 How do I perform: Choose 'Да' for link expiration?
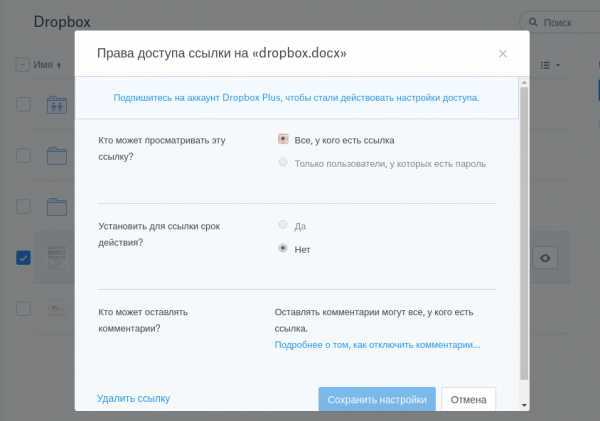283,224
